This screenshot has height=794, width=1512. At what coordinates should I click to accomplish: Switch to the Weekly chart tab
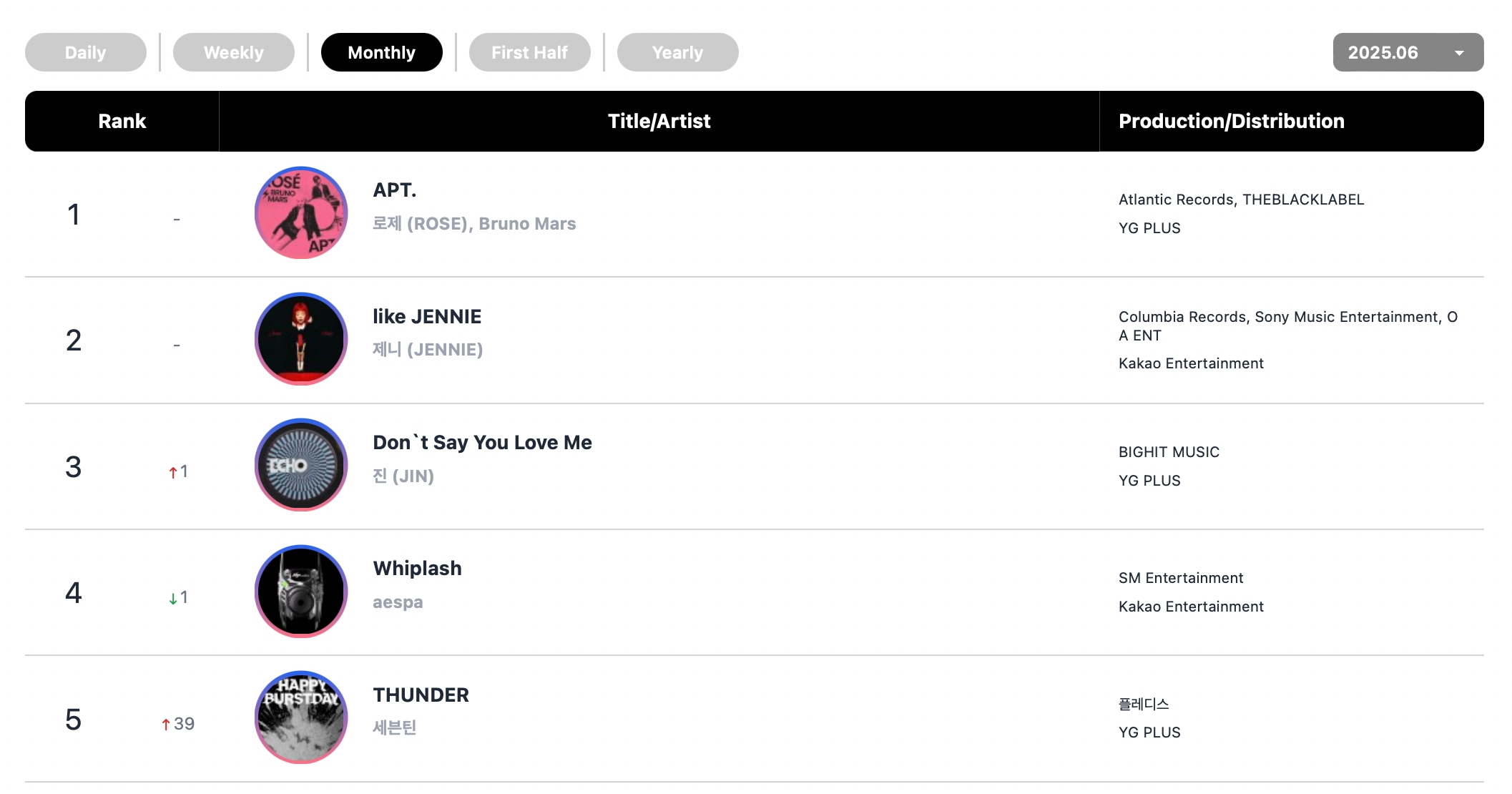click(234, 52)
